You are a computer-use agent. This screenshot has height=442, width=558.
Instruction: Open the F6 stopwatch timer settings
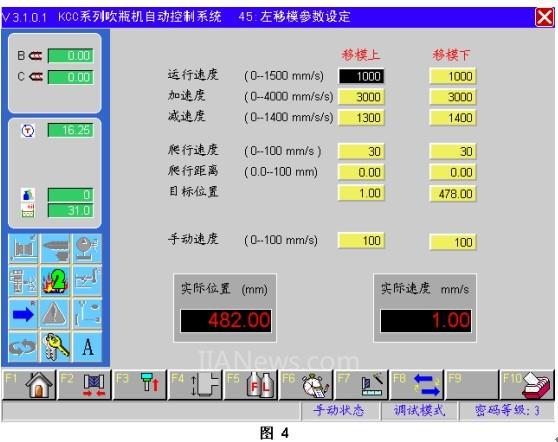pos(306,385)
